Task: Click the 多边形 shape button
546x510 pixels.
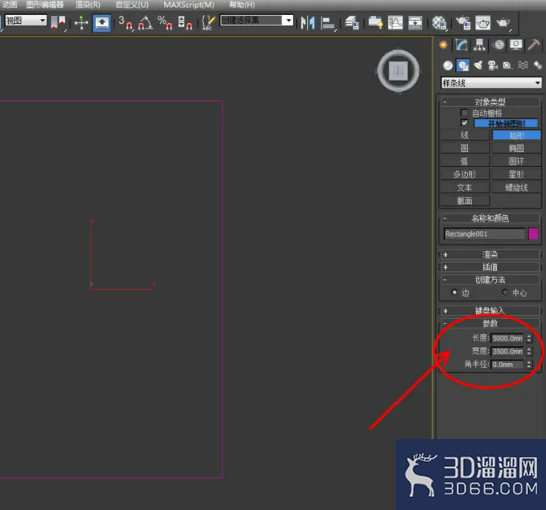Action: [x=465, y=174]
